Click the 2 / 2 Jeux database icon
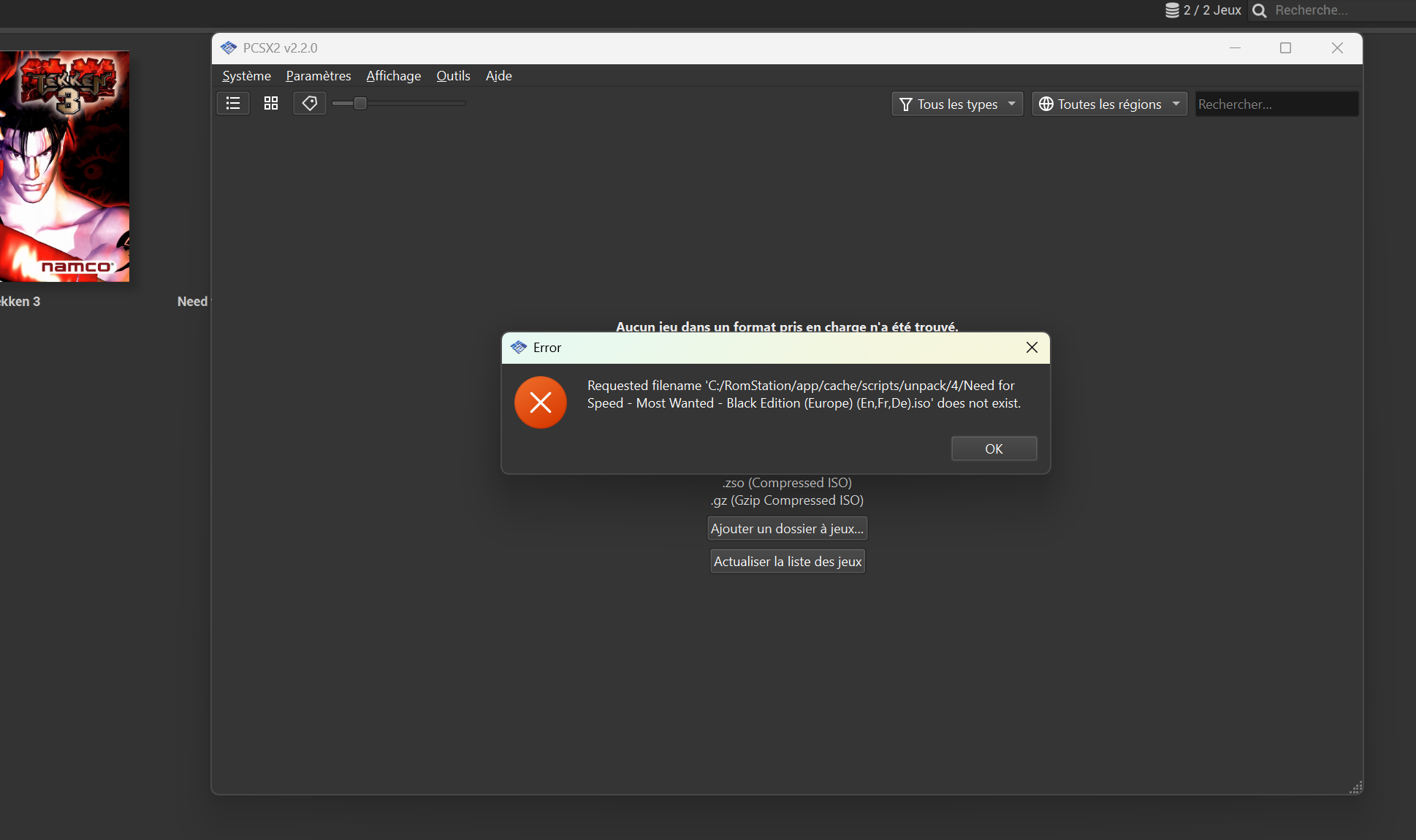The width and height of the screenshot is (1416, 840). click(1172, 10)
